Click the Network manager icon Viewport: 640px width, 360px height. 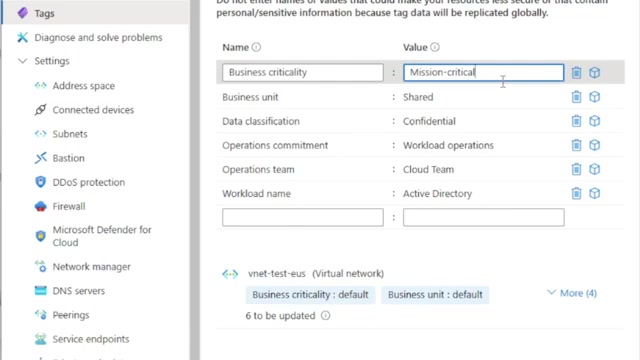pyautogui.click(x=40, y=267)
